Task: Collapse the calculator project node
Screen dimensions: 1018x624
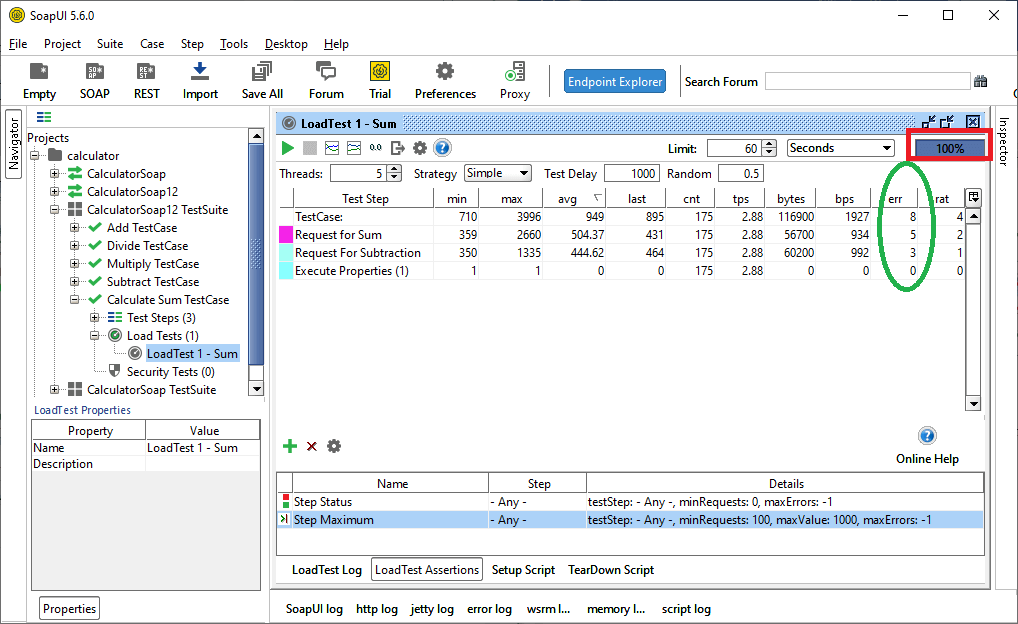Action: [x=35, y=156]
